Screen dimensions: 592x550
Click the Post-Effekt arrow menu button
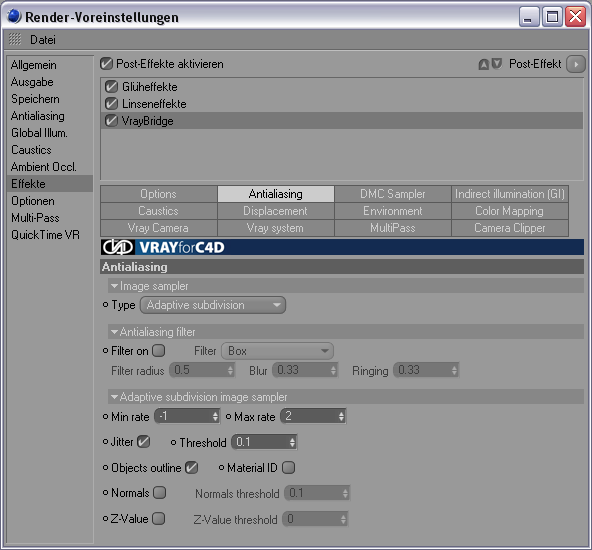576,64
